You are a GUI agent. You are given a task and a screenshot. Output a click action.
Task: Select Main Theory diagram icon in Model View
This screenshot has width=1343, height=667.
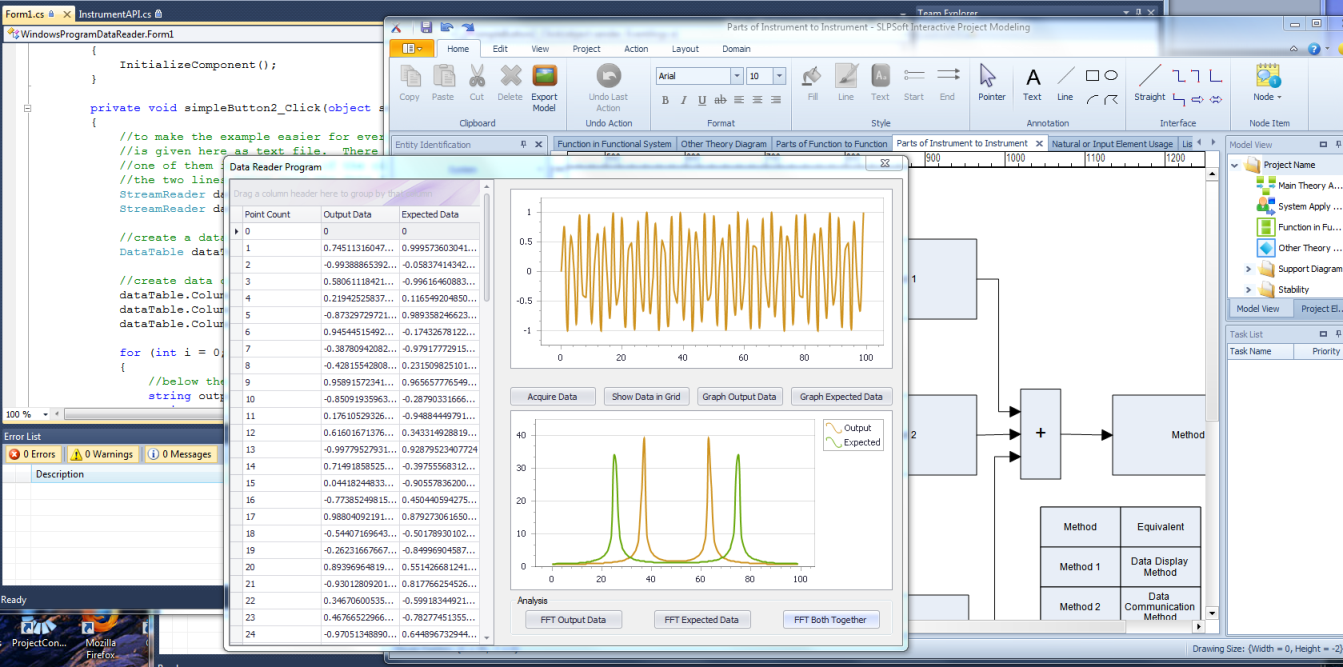pyautogui.click(x=1265, y=185)
